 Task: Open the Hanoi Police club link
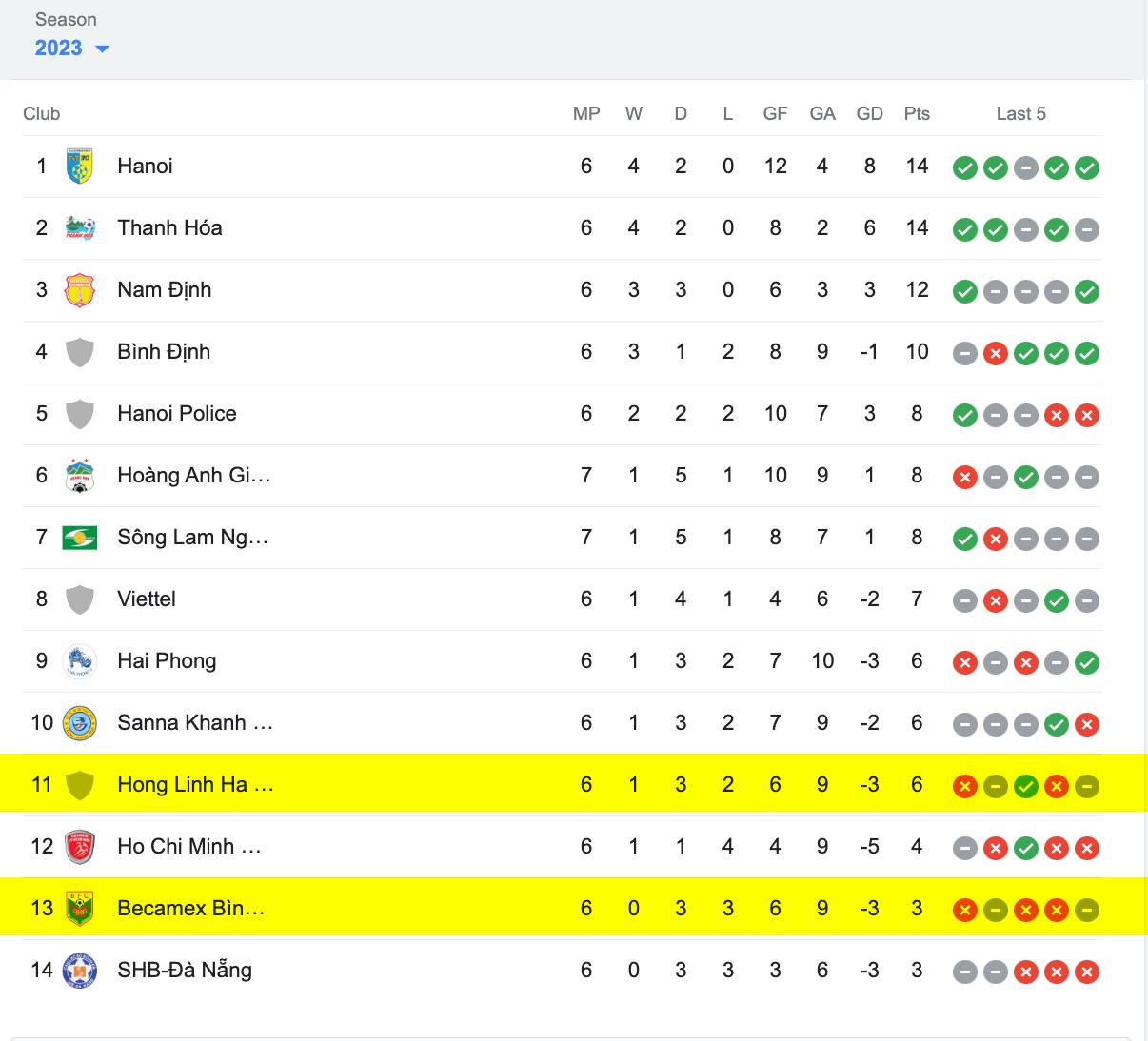click(x=177, y=414)
